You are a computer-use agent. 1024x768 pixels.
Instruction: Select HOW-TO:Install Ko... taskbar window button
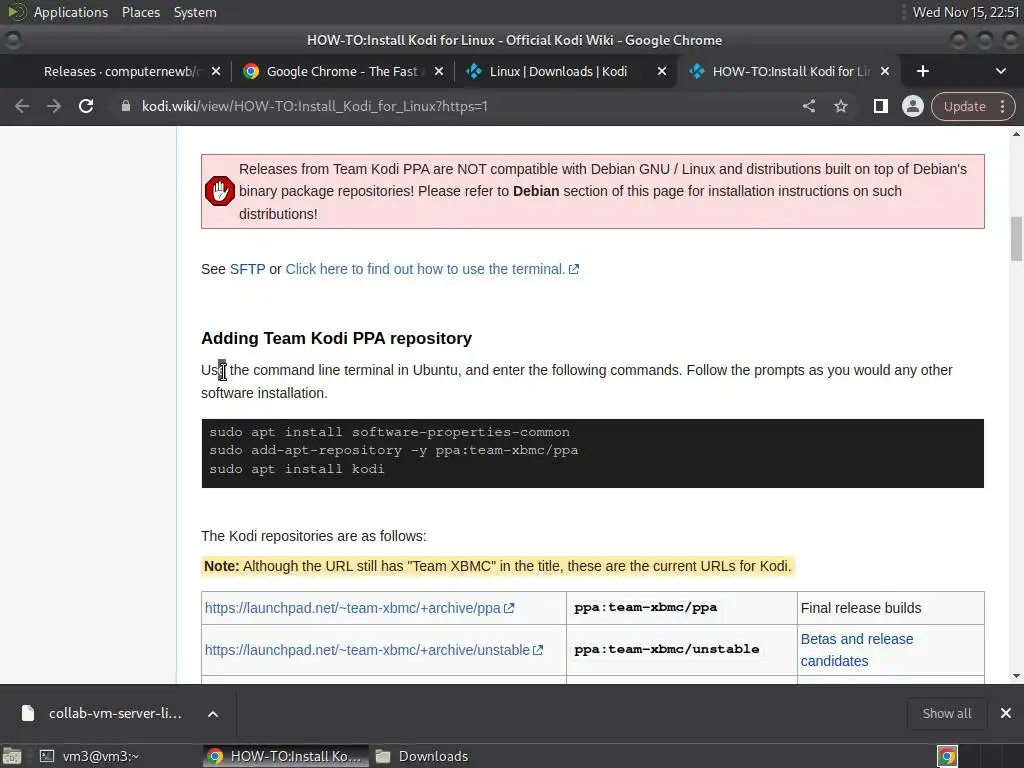click(285, 756)
